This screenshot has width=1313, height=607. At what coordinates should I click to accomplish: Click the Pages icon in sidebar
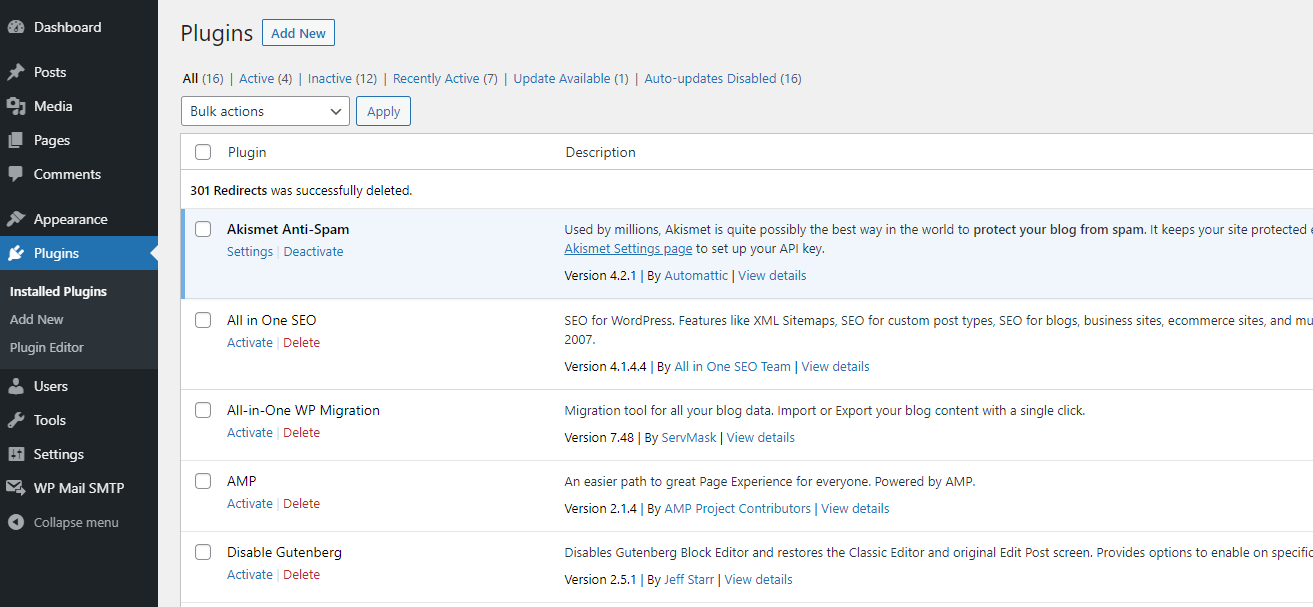pos(16,140)
